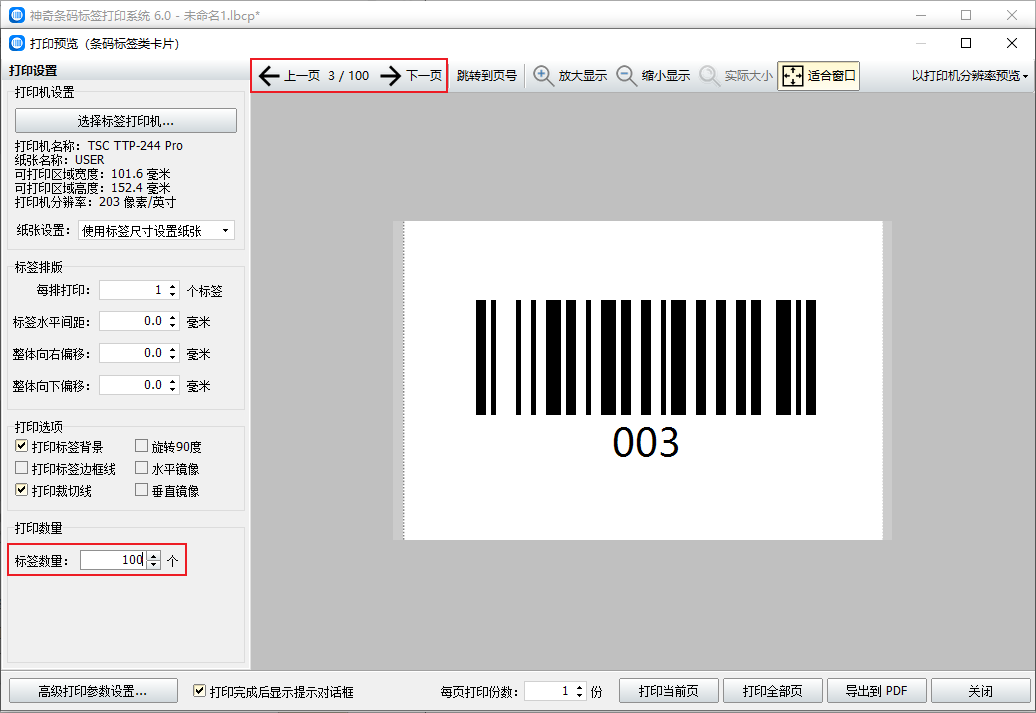Click page indicator text 3 / 100
Screen dimensions: 1036x713
(x=349, y=76)
